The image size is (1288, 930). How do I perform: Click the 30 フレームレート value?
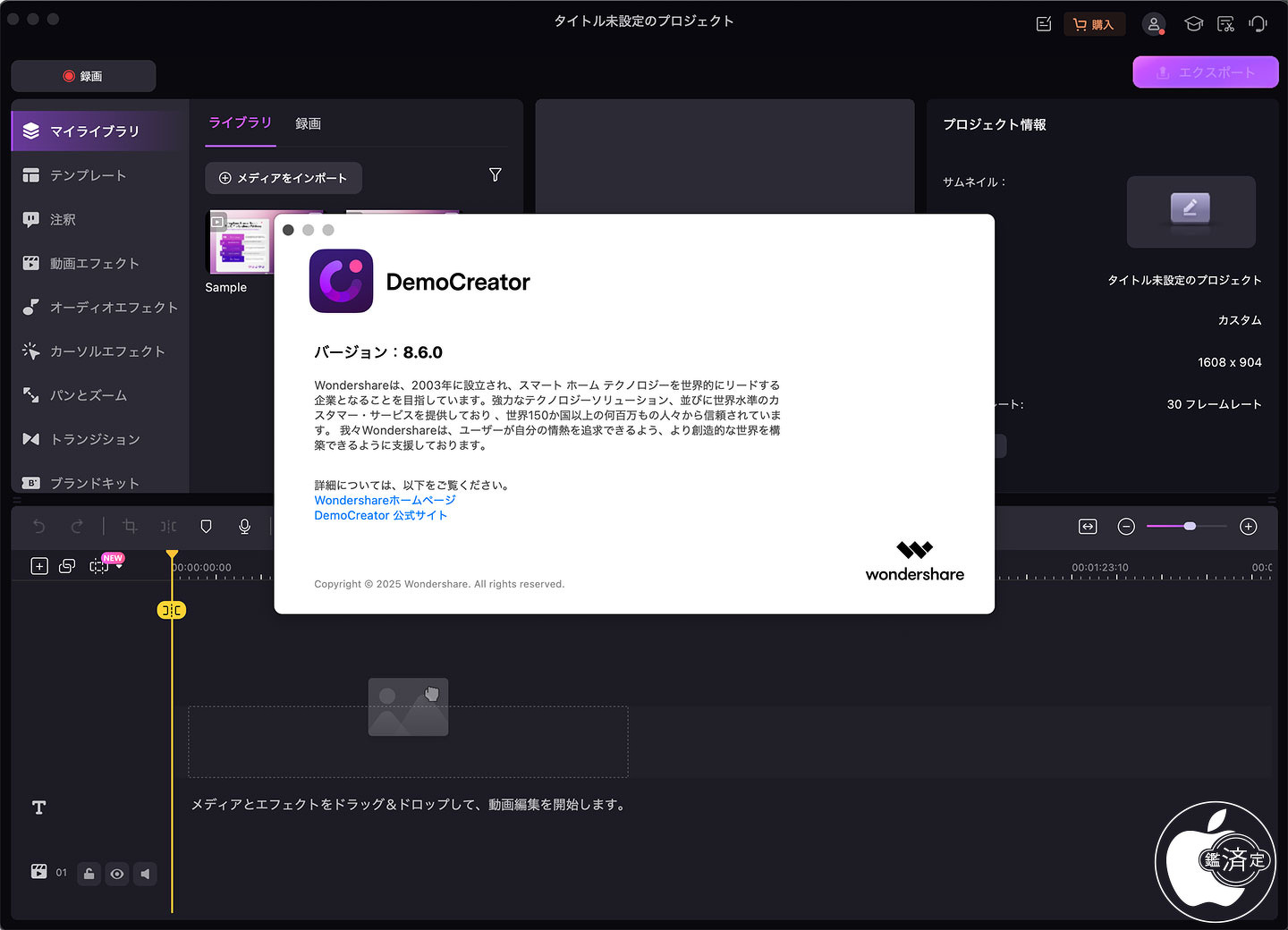pyautogui.click(x=1214, y=404)
